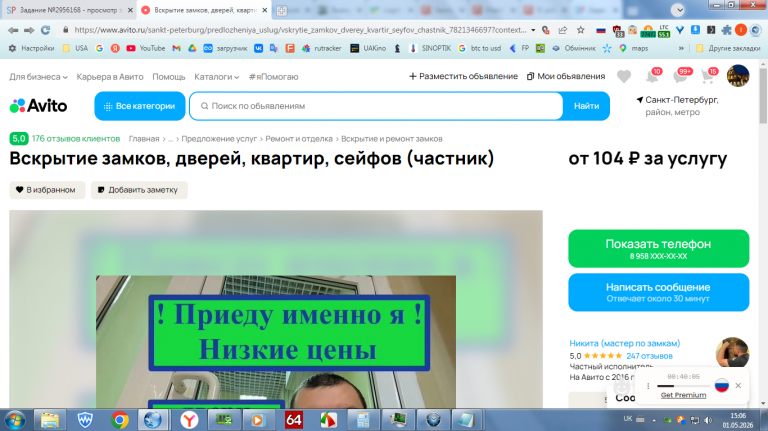Open the UAKino bookmark
The image size is (768, 431).
pos(368,48)
